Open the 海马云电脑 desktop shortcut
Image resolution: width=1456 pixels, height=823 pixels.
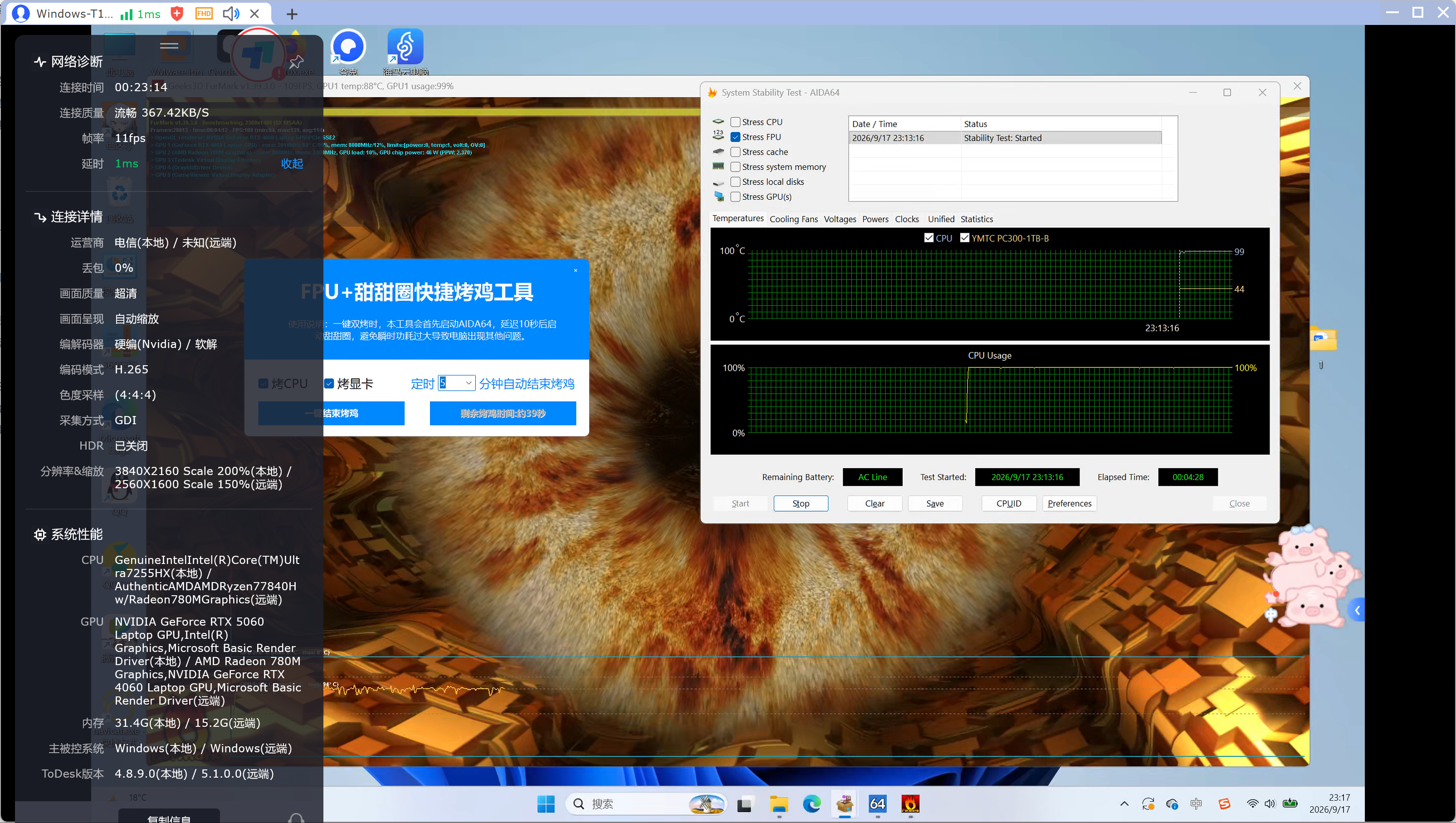pyautogui.click(x=405, y=52)
